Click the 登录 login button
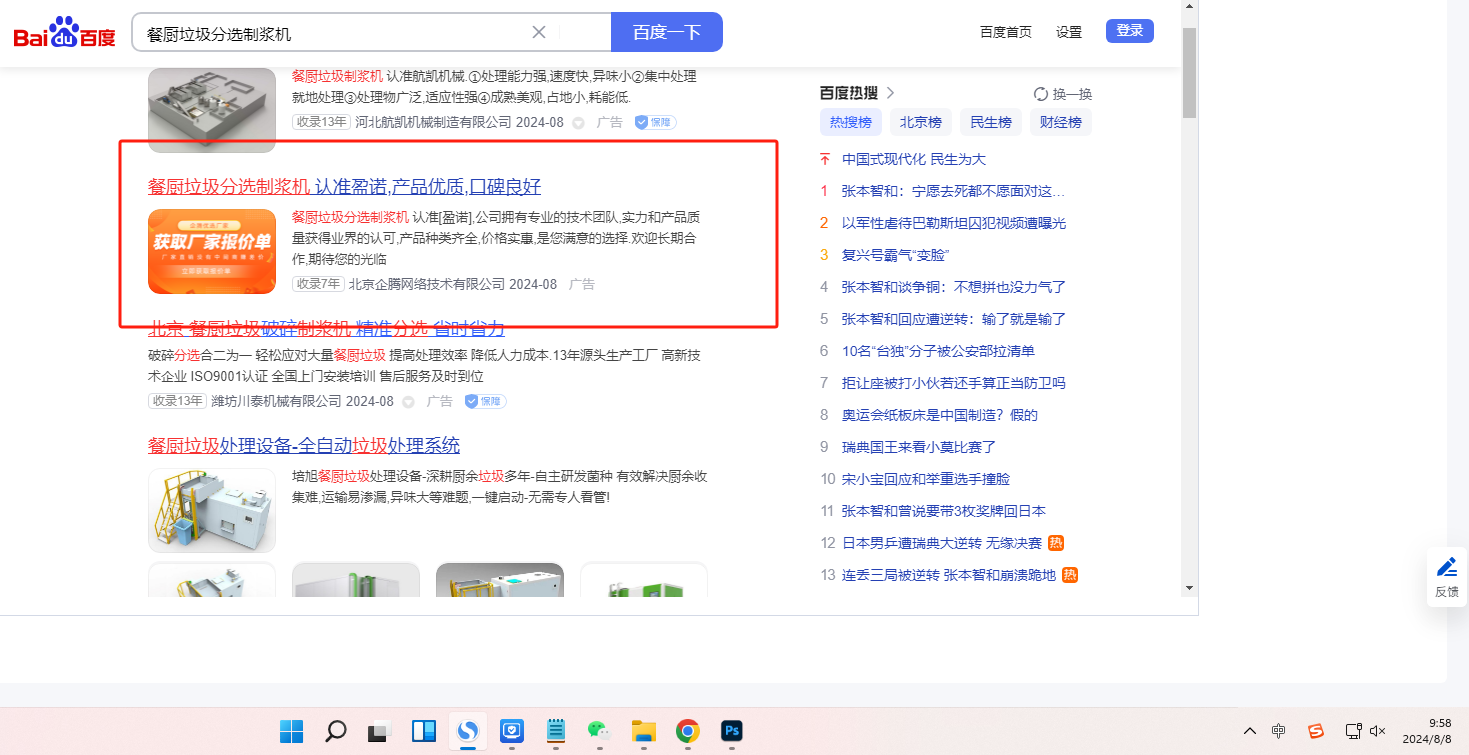The width and height of the screenshot is (1469, 755). coord(1129,31)
